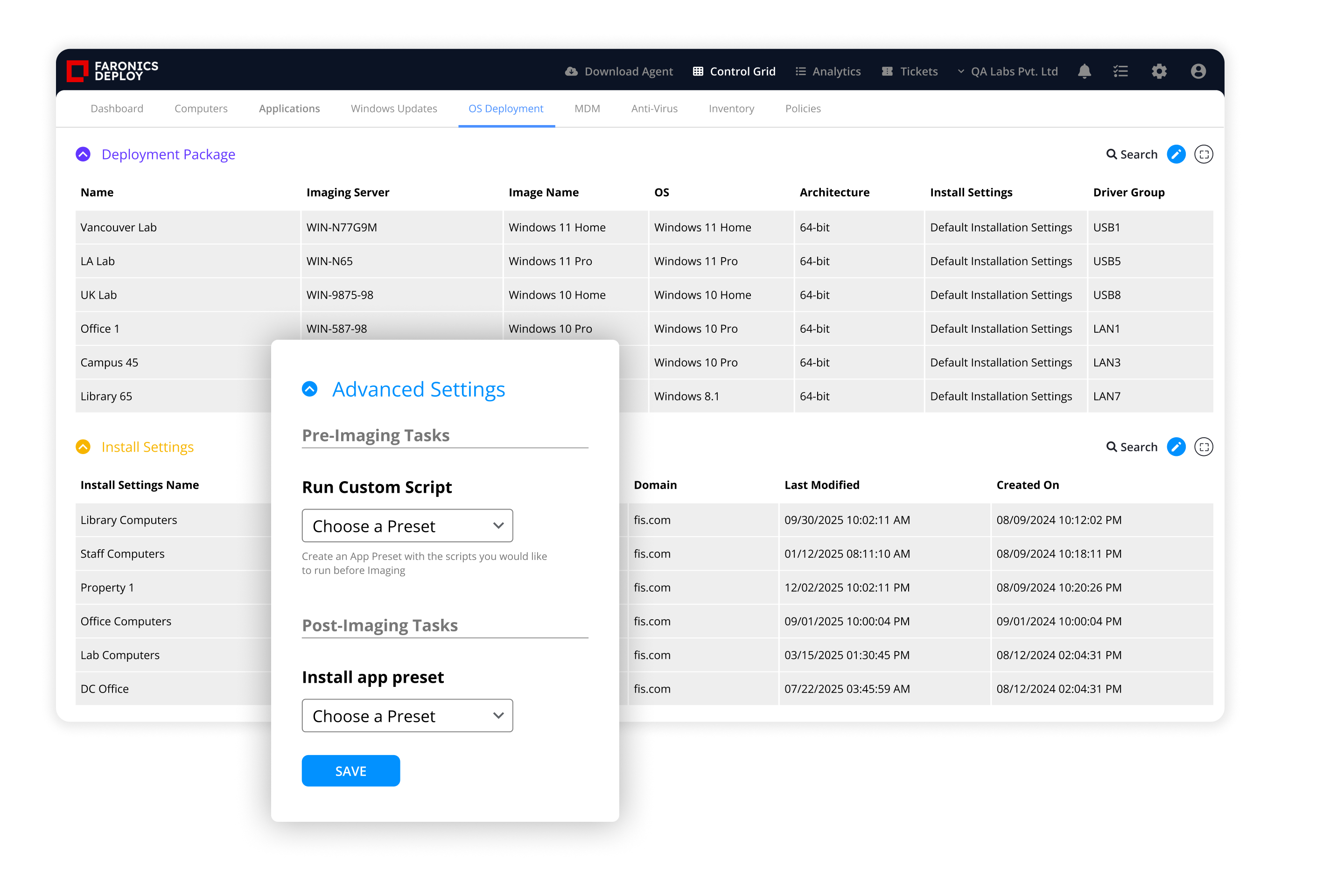
Task: Click the SAVE button
Action: click(x=350, y=771)
